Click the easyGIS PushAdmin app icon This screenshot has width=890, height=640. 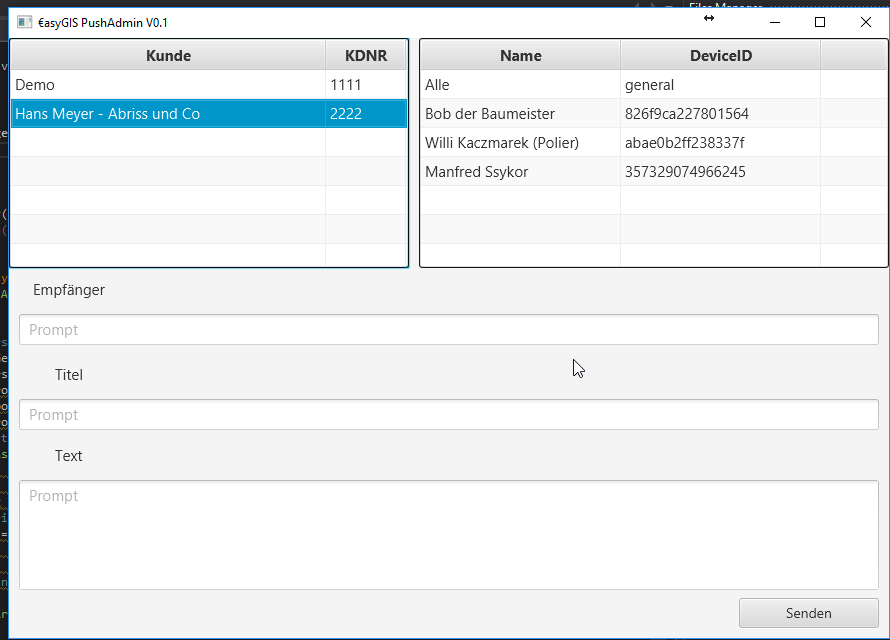pyautogui.click(x=24, y=22)
